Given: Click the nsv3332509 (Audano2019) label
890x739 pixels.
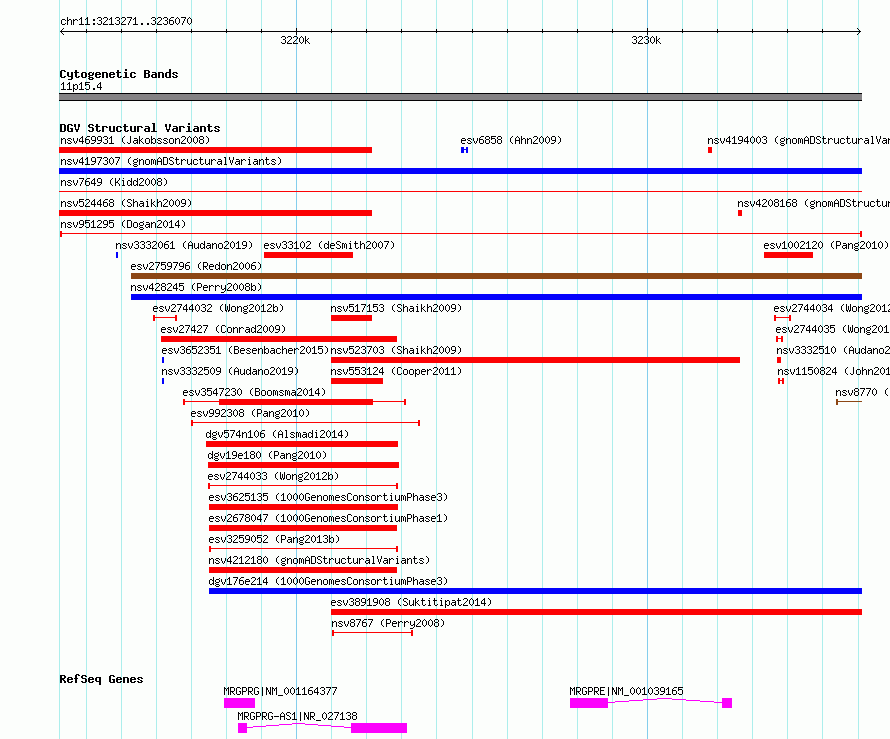Looking at the screenshot, I should coord(230,371).
